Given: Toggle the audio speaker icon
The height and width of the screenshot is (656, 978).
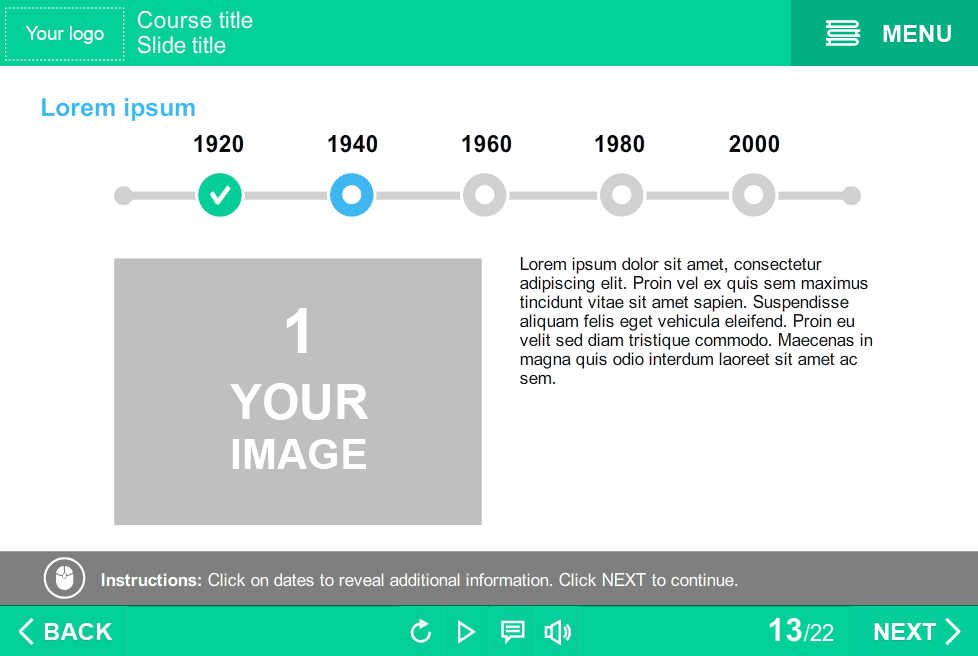Looking at the screenshot, I should (558, 632).
